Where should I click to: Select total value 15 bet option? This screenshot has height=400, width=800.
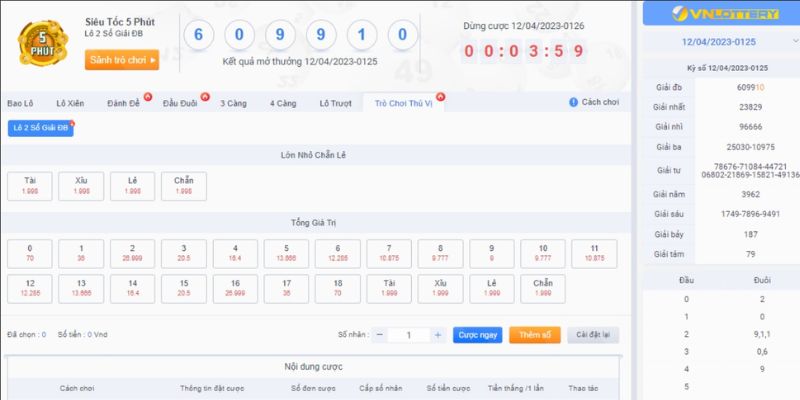coord(184,289)
